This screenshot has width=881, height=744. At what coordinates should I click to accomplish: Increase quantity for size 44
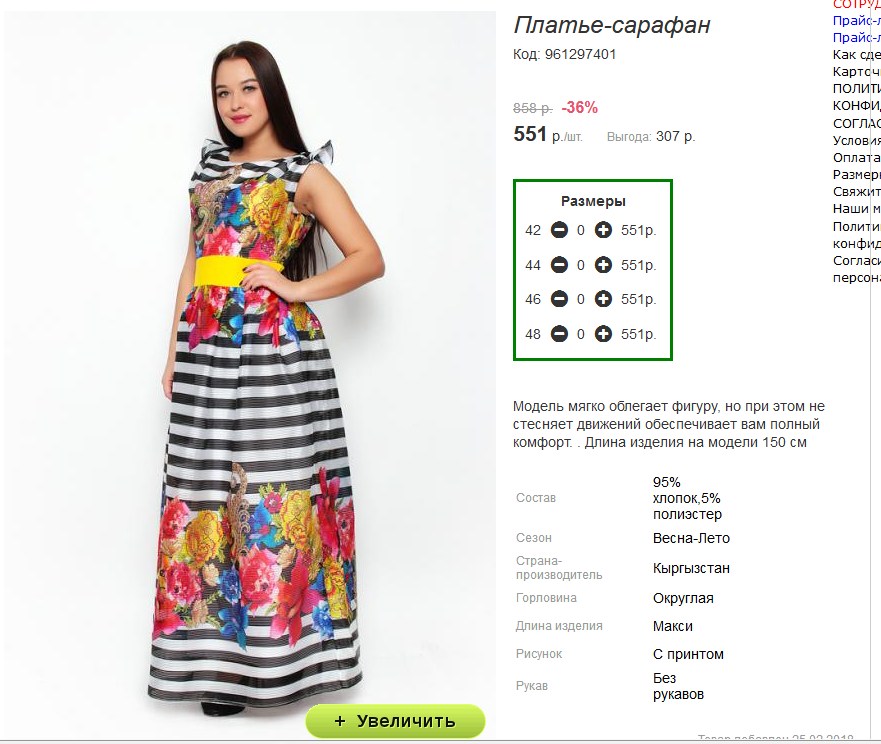tap(603, 265)
